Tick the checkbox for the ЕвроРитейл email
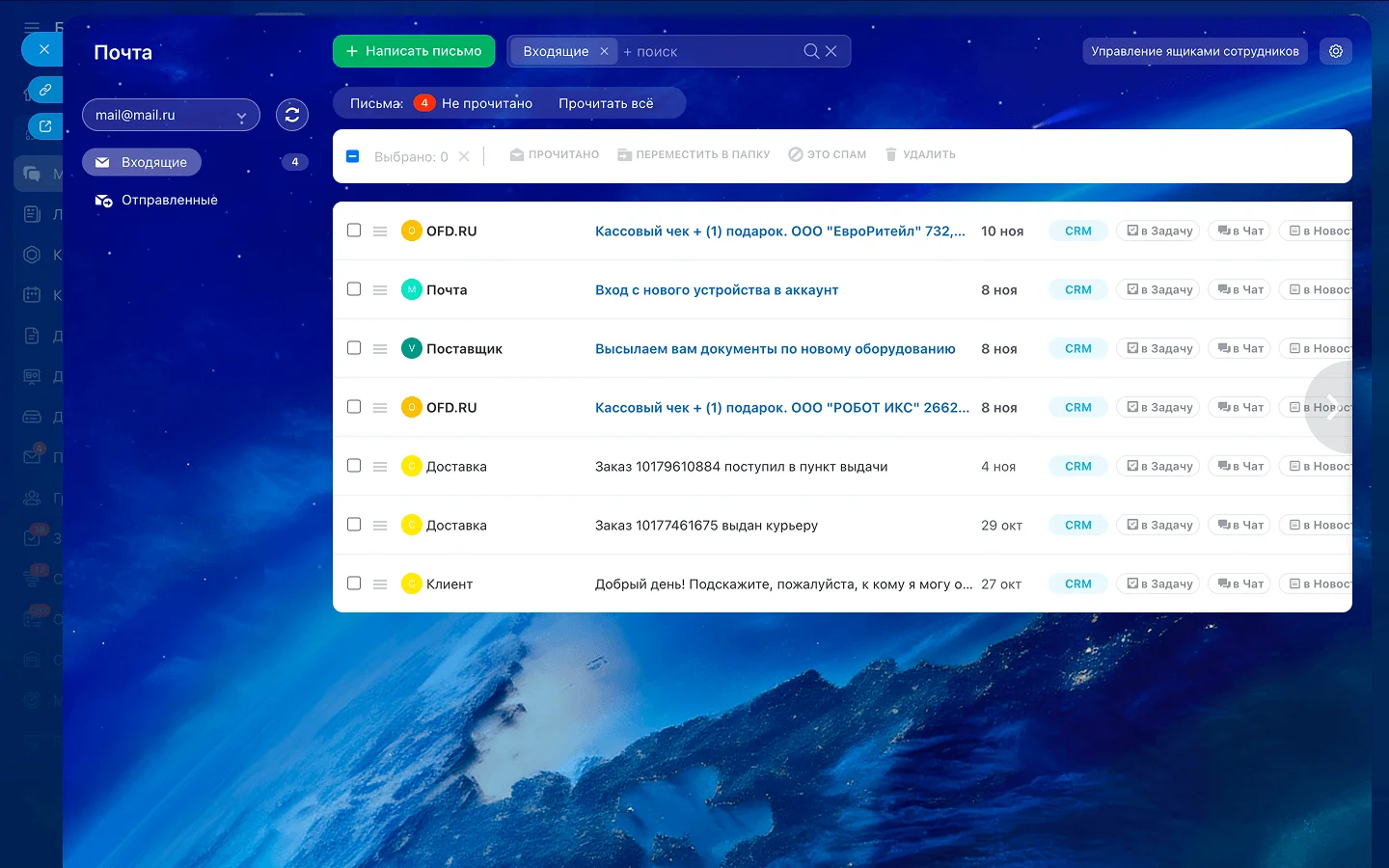This screenshot has width=1389, height=868. (354, 231)
